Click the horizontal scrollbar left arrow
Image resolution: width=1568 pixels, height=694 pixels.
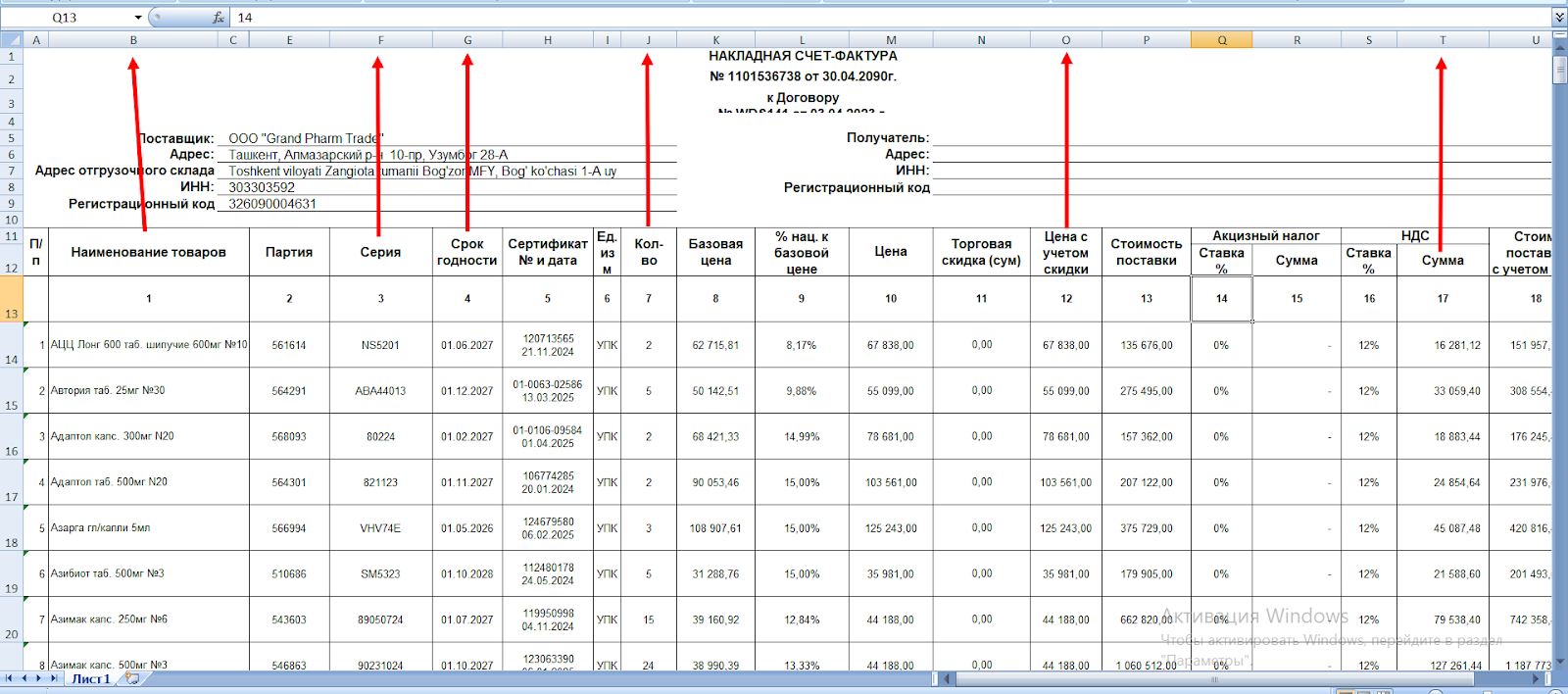947,678
